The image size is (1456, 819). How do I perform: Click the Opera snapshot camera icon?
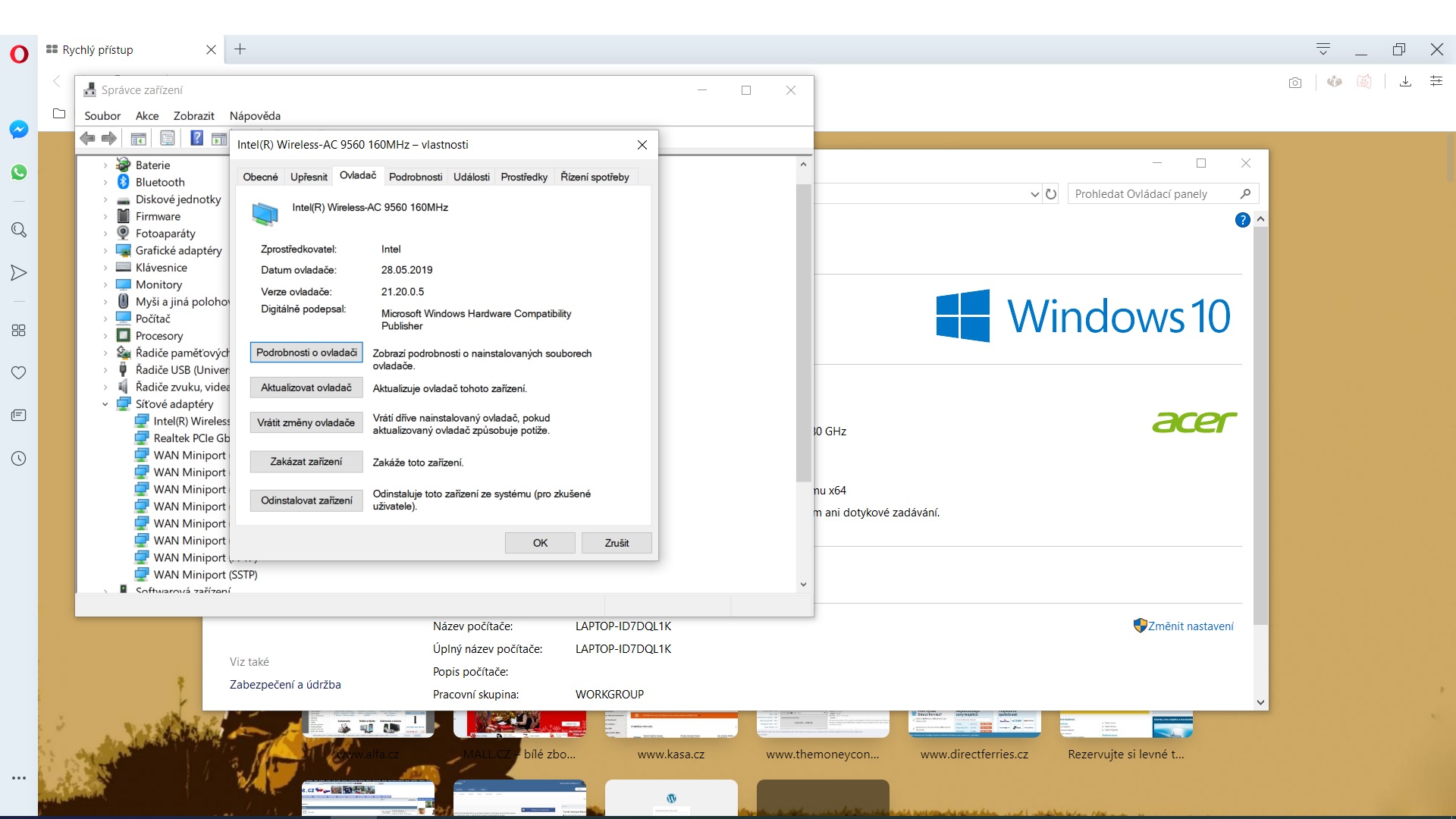coord(1295,83)
